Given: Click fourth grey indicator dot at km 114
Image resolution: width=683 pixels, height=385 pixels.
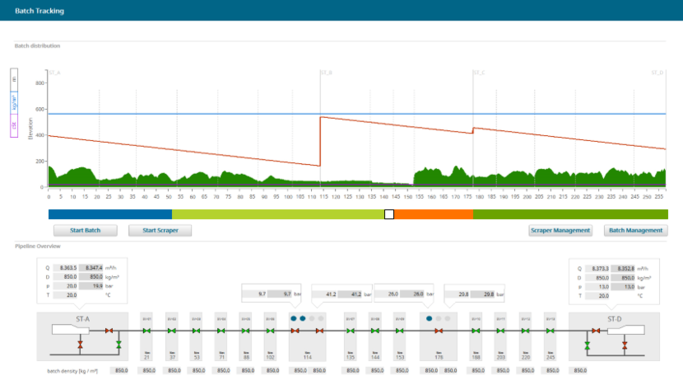Looking at the screenshot, I should [x=321, y=318].
